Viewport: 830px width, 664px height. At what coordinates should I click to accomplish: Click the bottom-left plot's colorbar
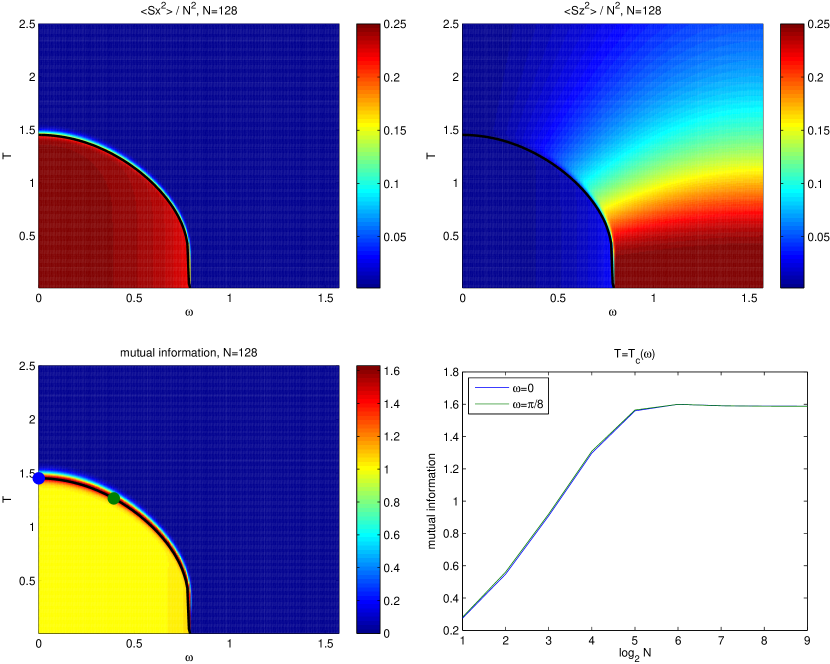367,499
